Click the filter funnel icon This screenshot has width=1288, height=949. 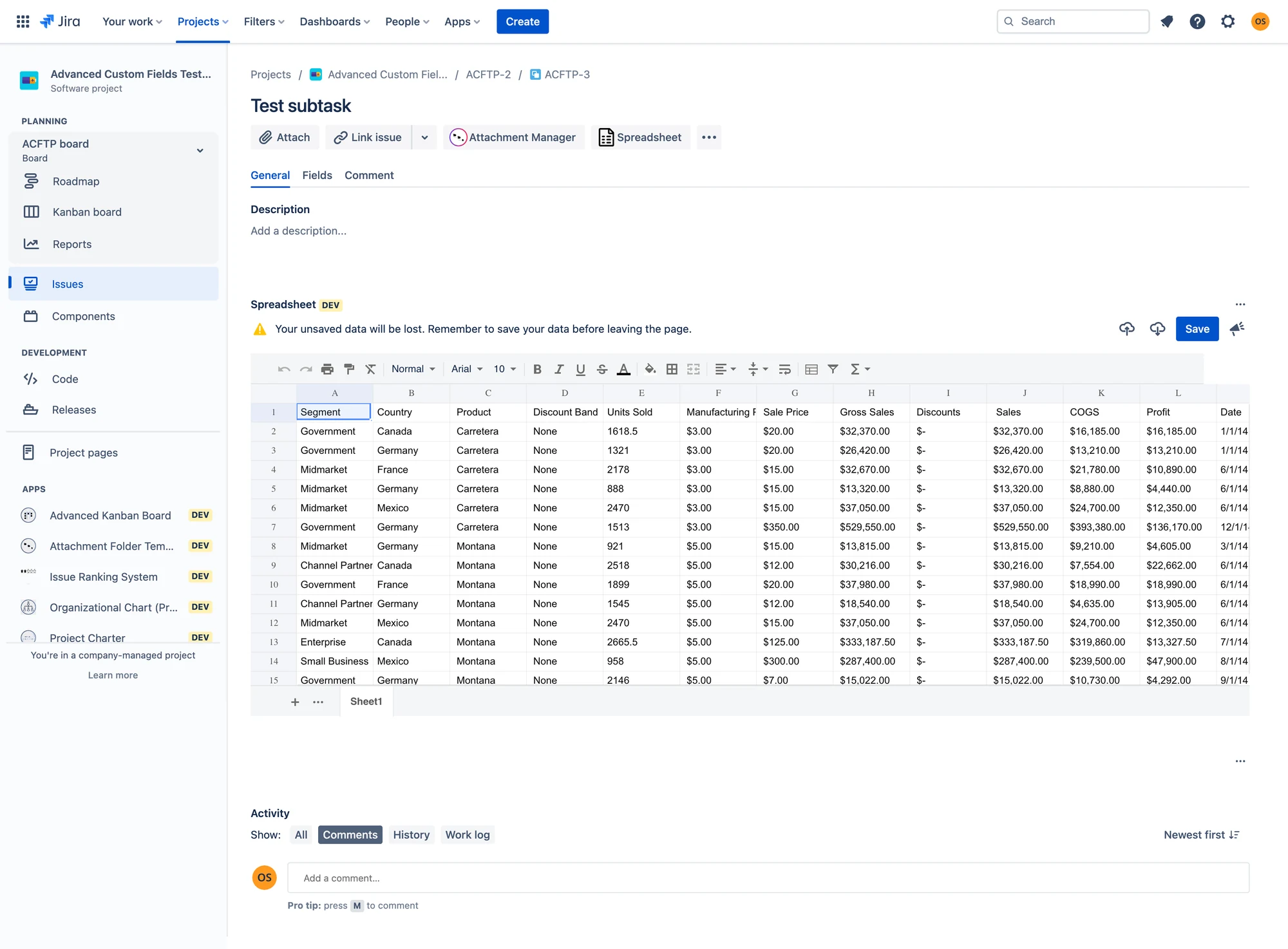pyautogui.click(x=833, y=369)
